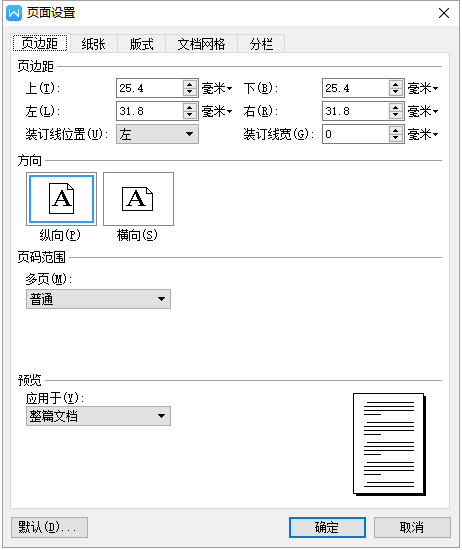Open the left margin unit dropdown
This screenshot has width=462, height=550.
(x=217, y=111)
